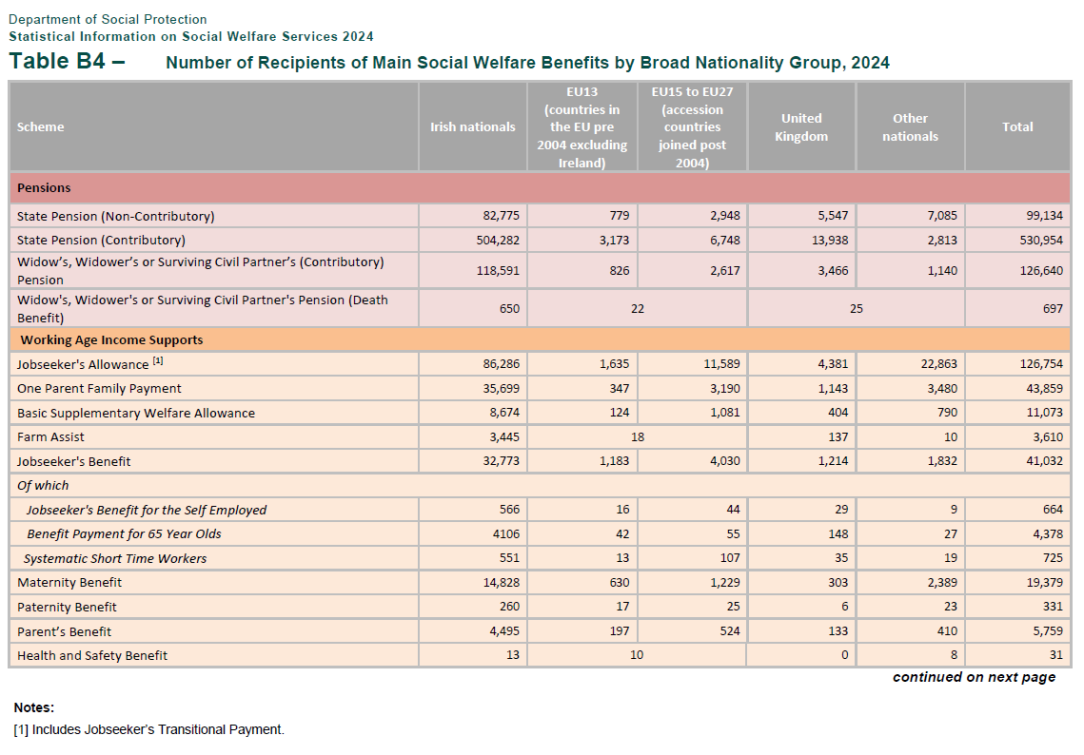Click the 'Paternity Benefit' row label
The width and height of the screenshot is (1084, 755).
click(66, 607)
